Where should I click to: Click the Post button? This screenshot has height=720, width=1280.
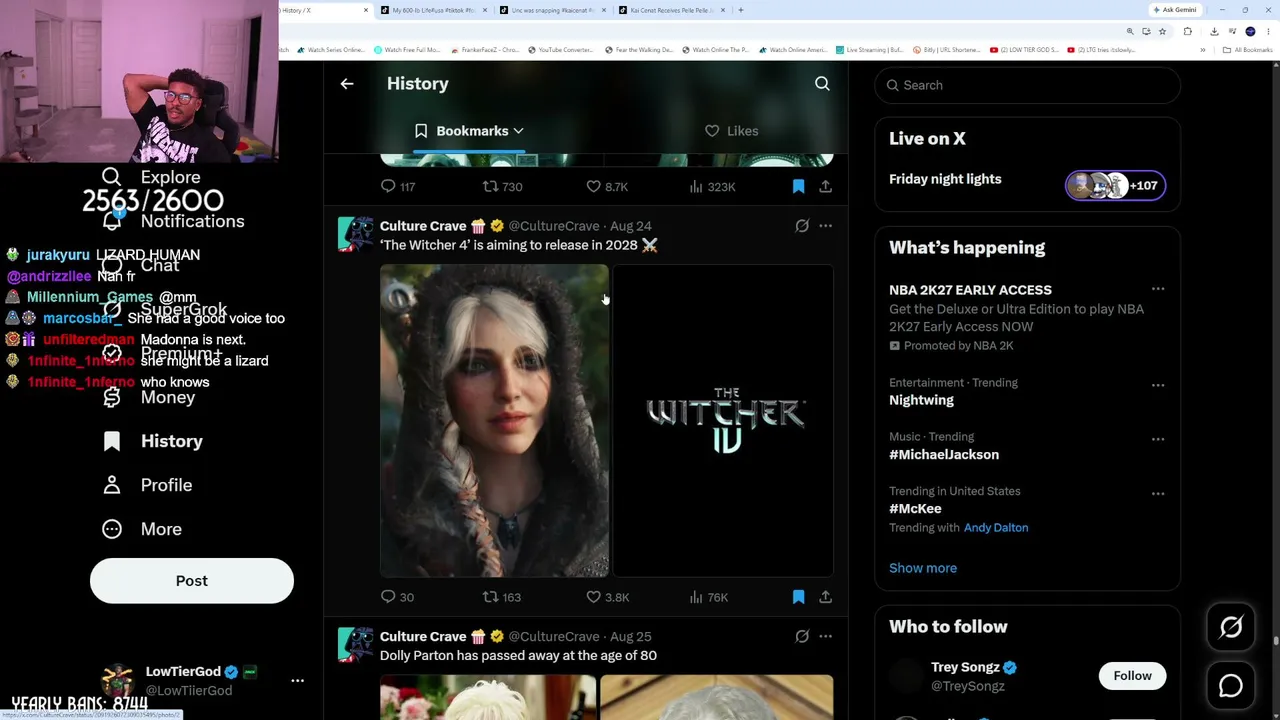(192, 581)
